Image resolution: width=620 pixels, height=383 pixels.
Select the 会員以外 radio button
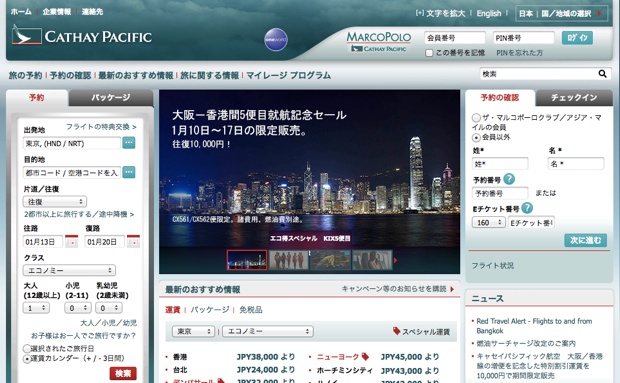point(476,138)
